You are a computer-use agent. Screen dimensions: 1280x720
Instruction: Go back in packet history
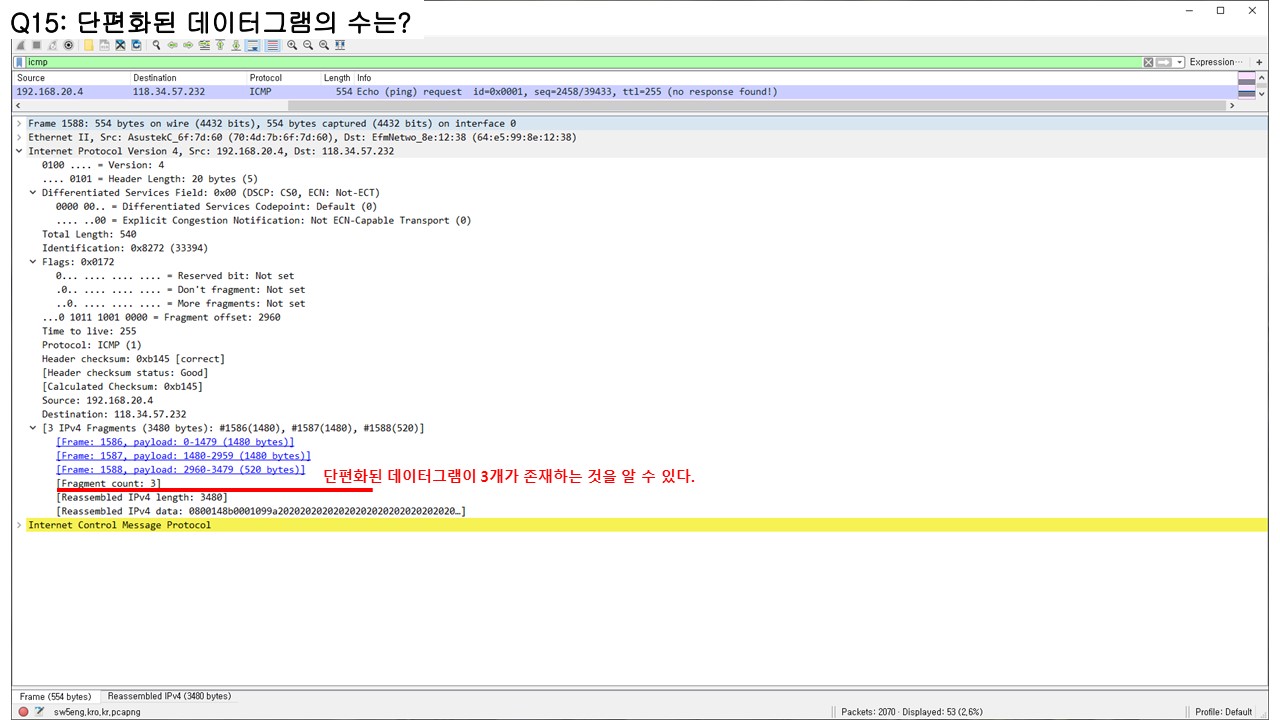172,45
